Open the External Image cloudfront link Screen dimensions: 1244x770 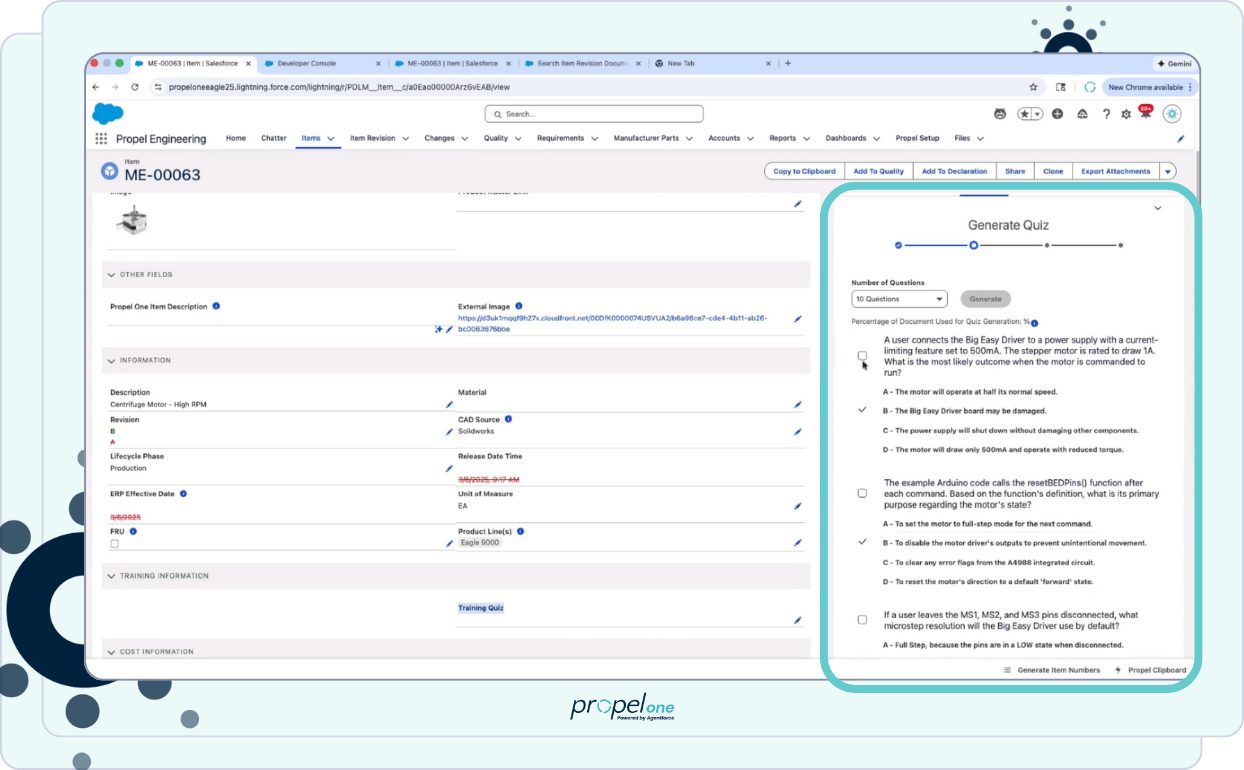(x=613, y=323)
